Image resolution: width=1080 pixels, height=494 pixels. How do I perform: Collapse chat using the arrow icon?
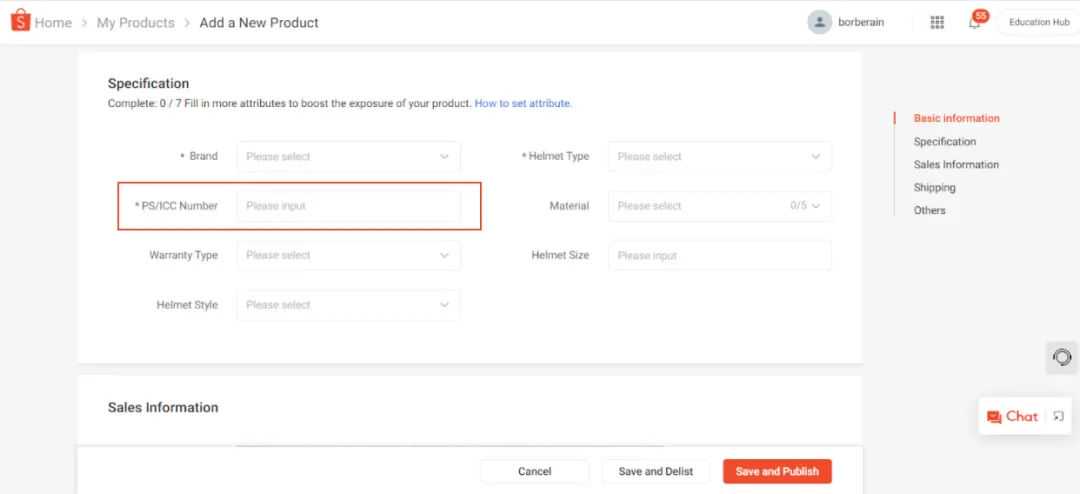point(1059,416)
